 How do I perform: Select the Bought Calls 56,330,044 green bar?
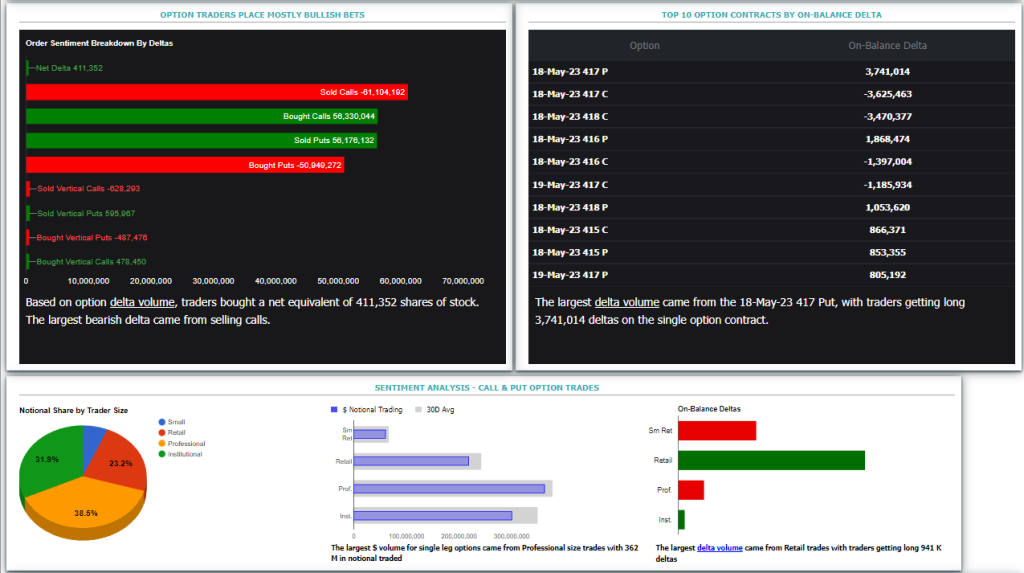pyautogui.click(x=201, y=116)
